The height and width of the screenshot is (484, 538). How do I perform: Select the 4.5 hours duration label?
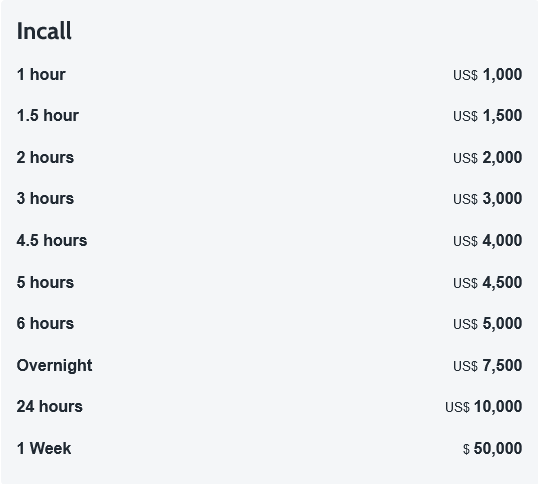pyautogui.click(x=51, y=240)
